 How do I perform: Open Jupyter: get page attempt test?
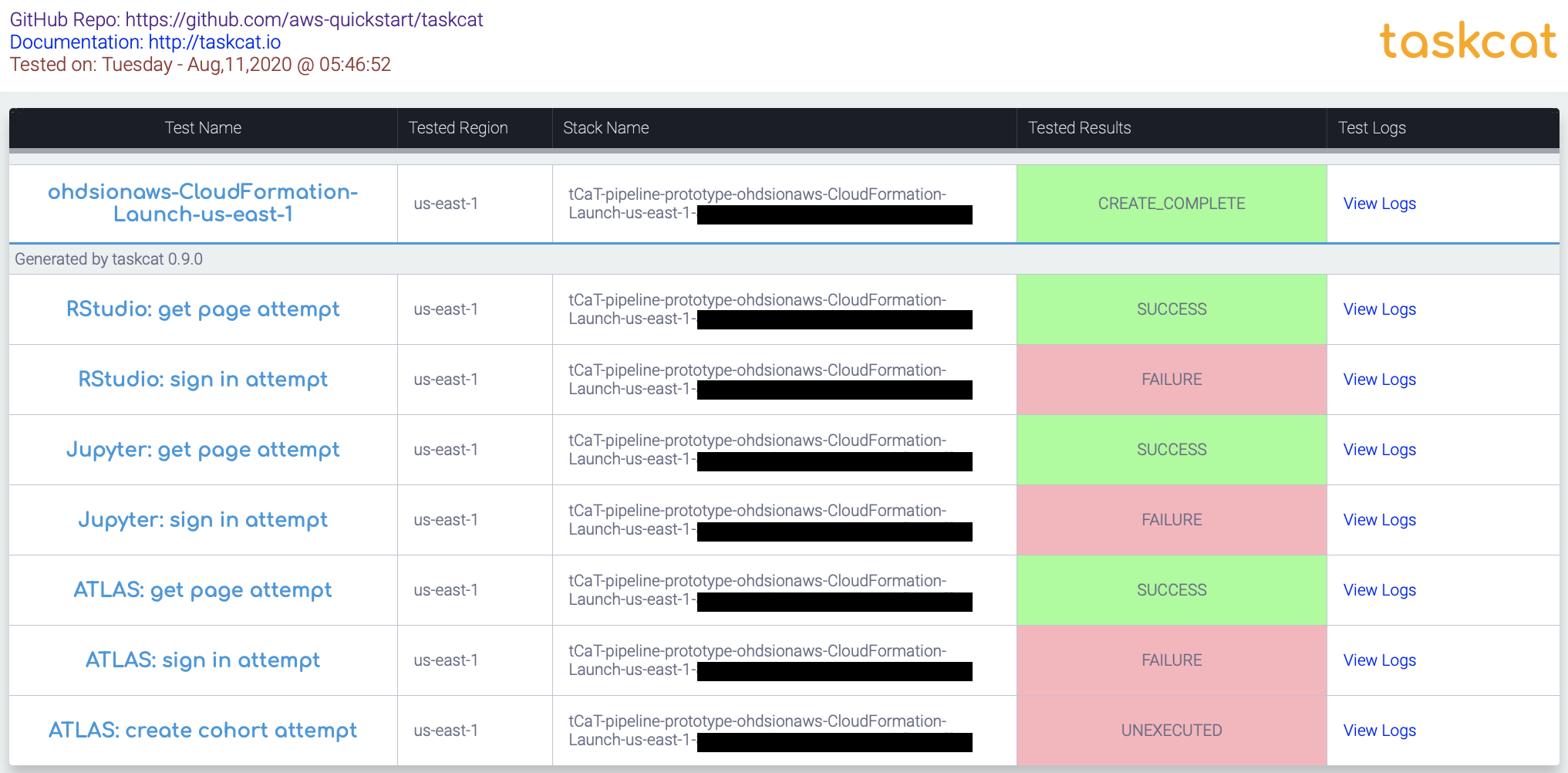pyautogui.click(x=203, y=450)
